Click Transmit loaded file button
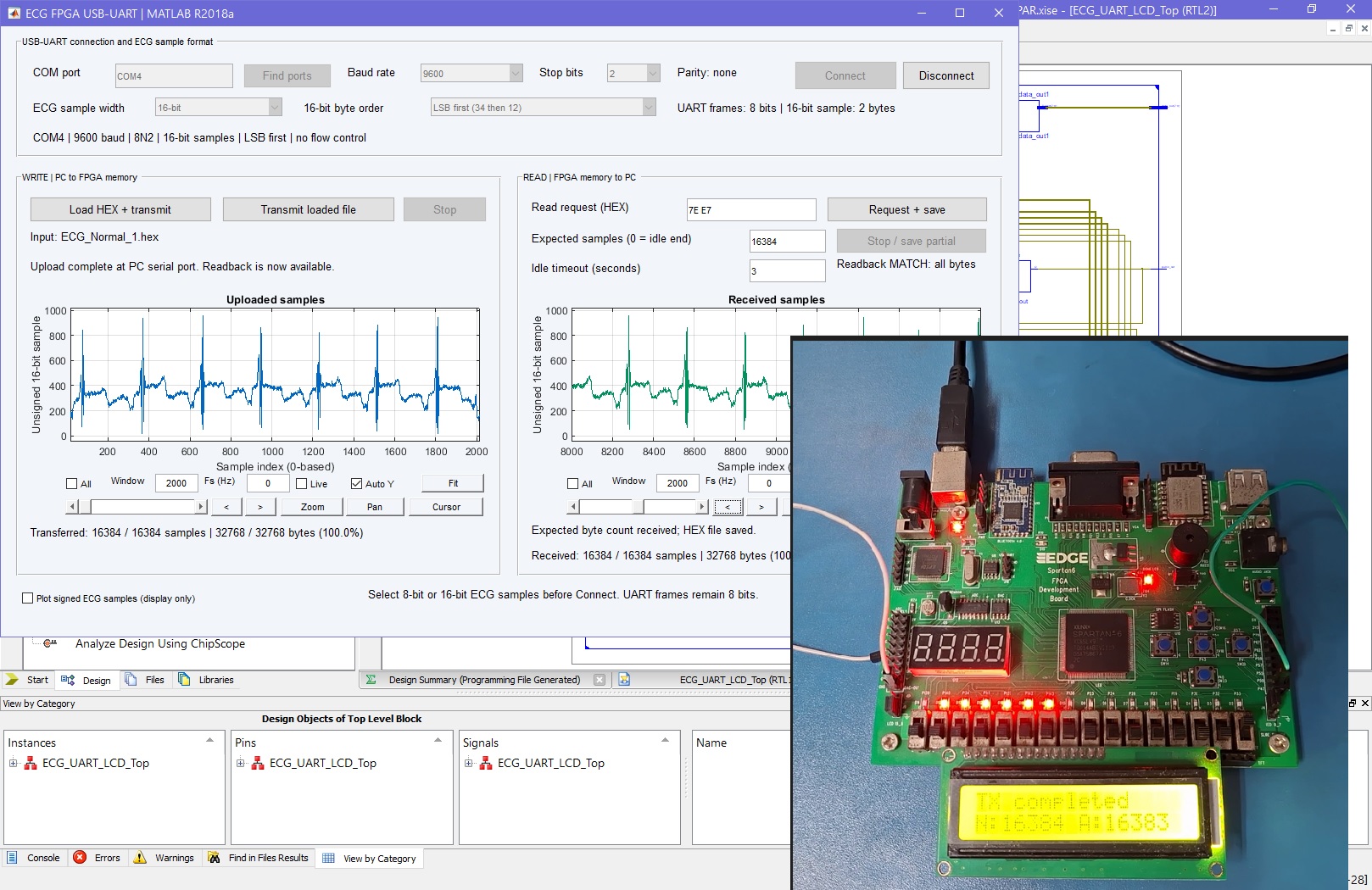This screenshot has width=1372, height=890. (309, 209)
